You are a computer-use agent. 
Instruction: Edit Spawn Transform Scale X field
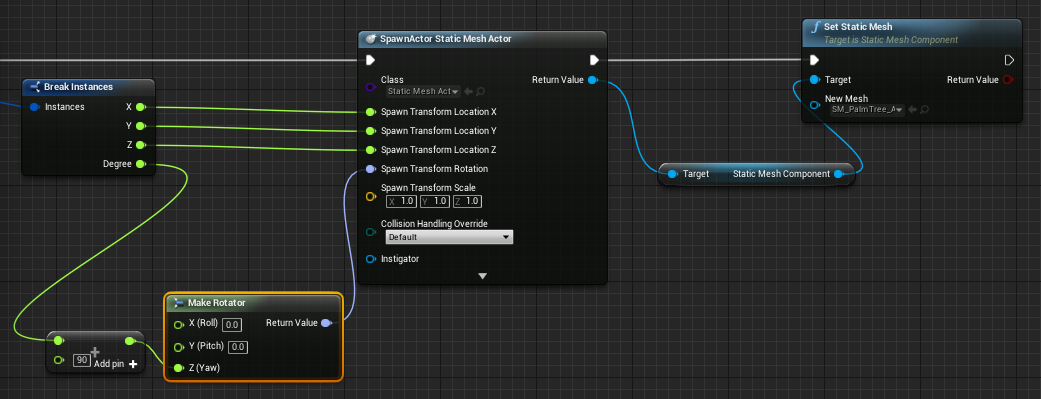[401, 201]
